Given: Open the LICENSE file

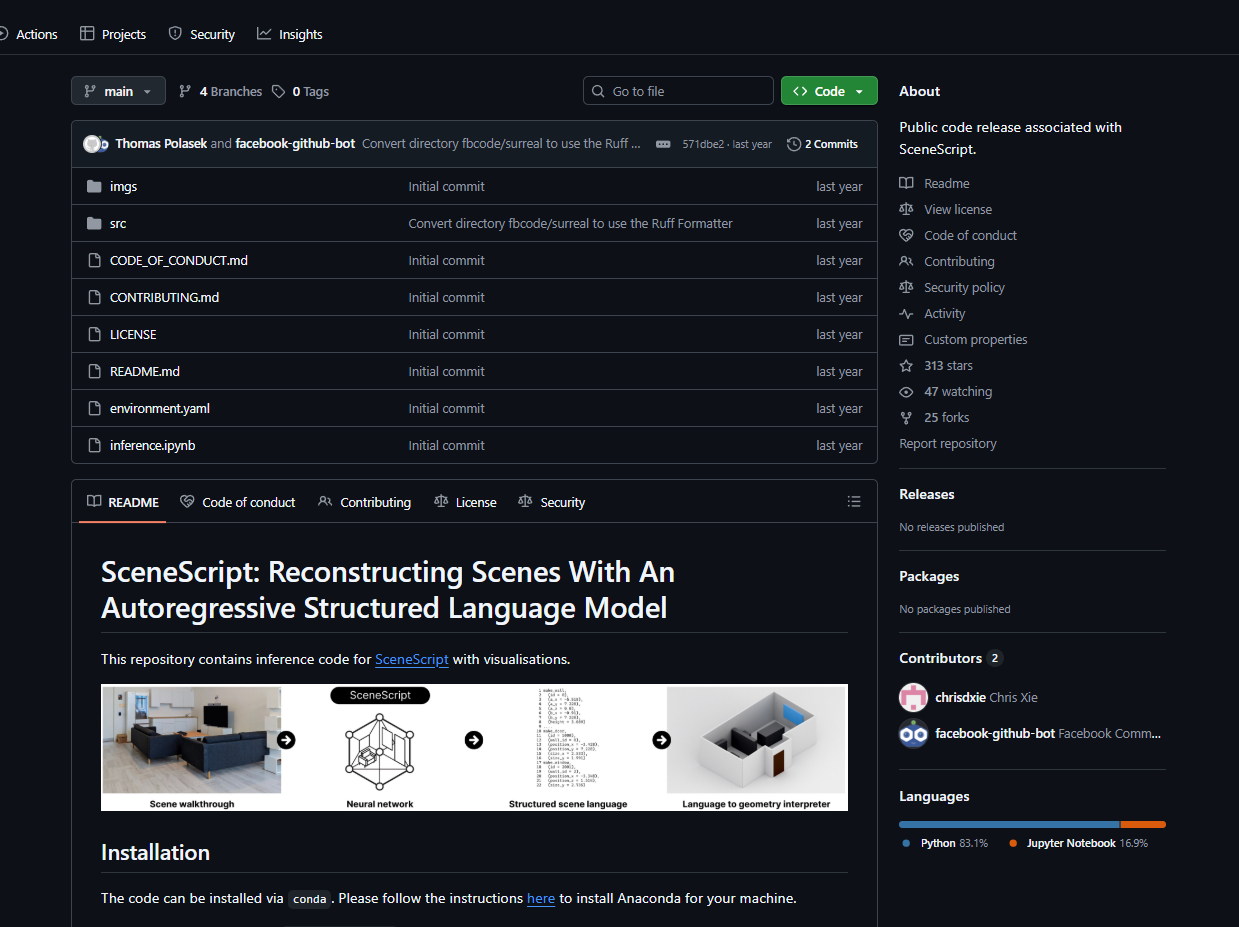Looking at the screenshot, I should pyautogui.click(x=133, y=334).
